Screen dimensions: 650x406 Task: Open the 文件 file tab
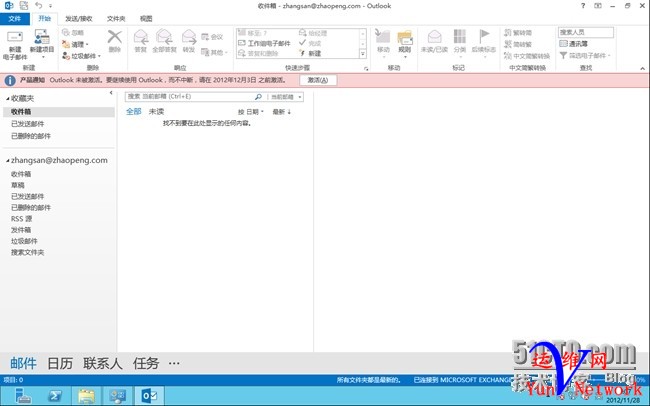(15, 19)
